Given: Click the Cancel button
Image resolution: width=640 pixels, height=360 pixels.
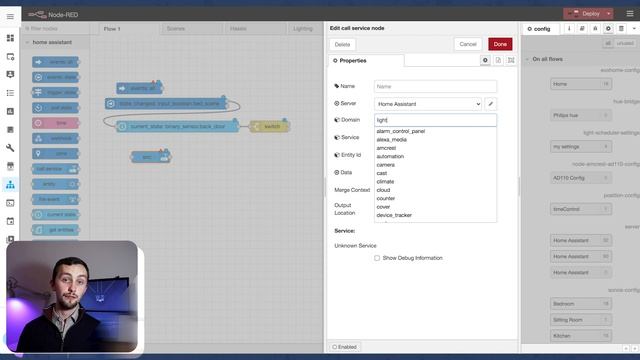Looking at the screenshot, I should pos(468,44).
